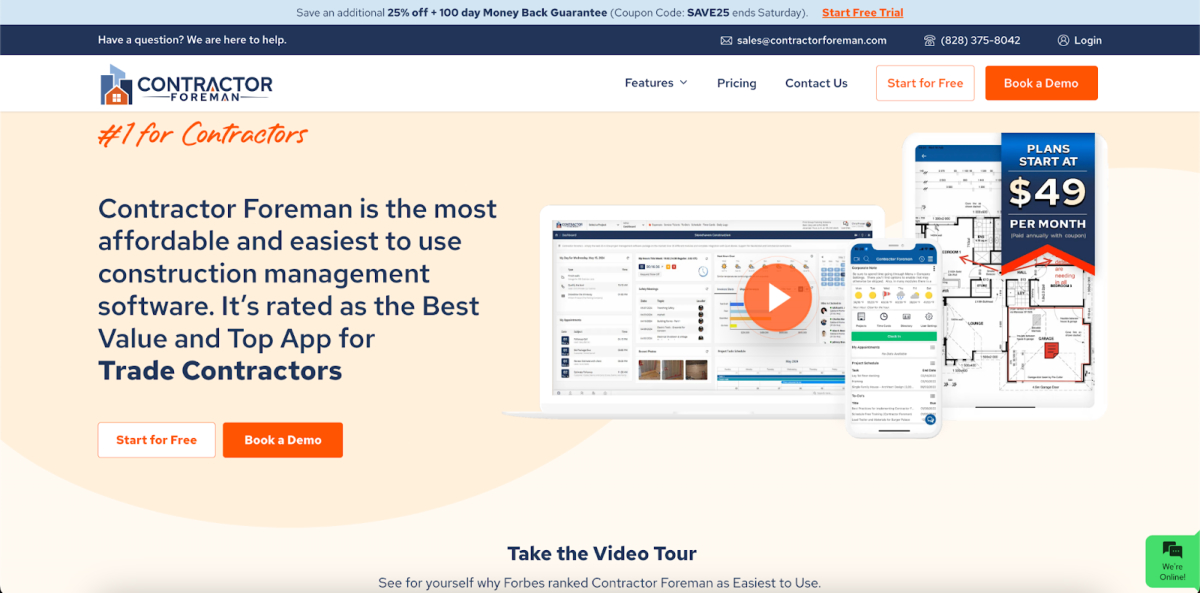Click Book a Demo in the header
Screen dimensions: 1200x593
click(1041, 83)
